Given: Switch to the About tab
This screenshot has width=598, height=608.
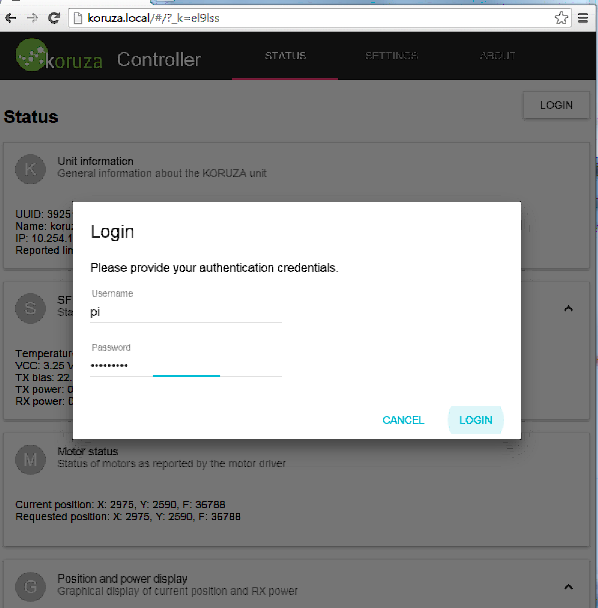Looking at the screenshot, I should pyautogui.click(x=497, y=56).
